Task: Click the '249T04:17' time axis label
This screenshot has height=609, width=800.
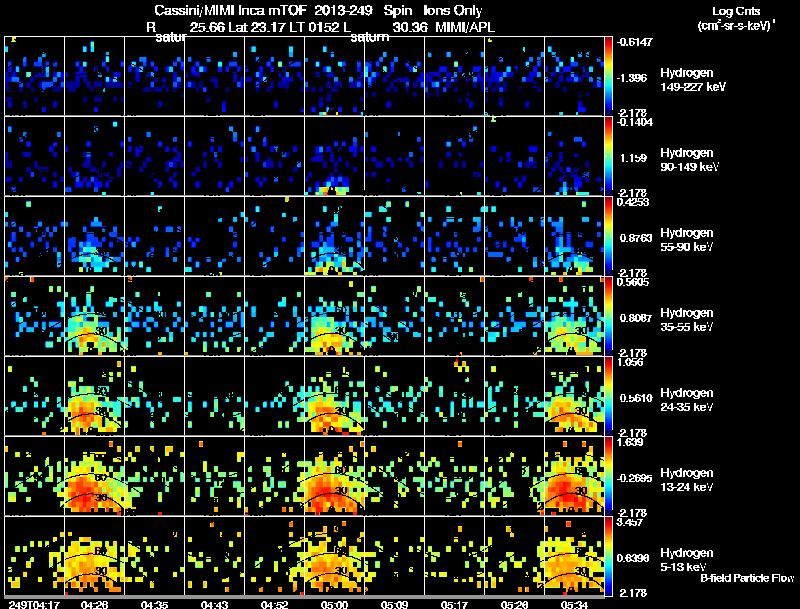Action: [x=34, y=604]
